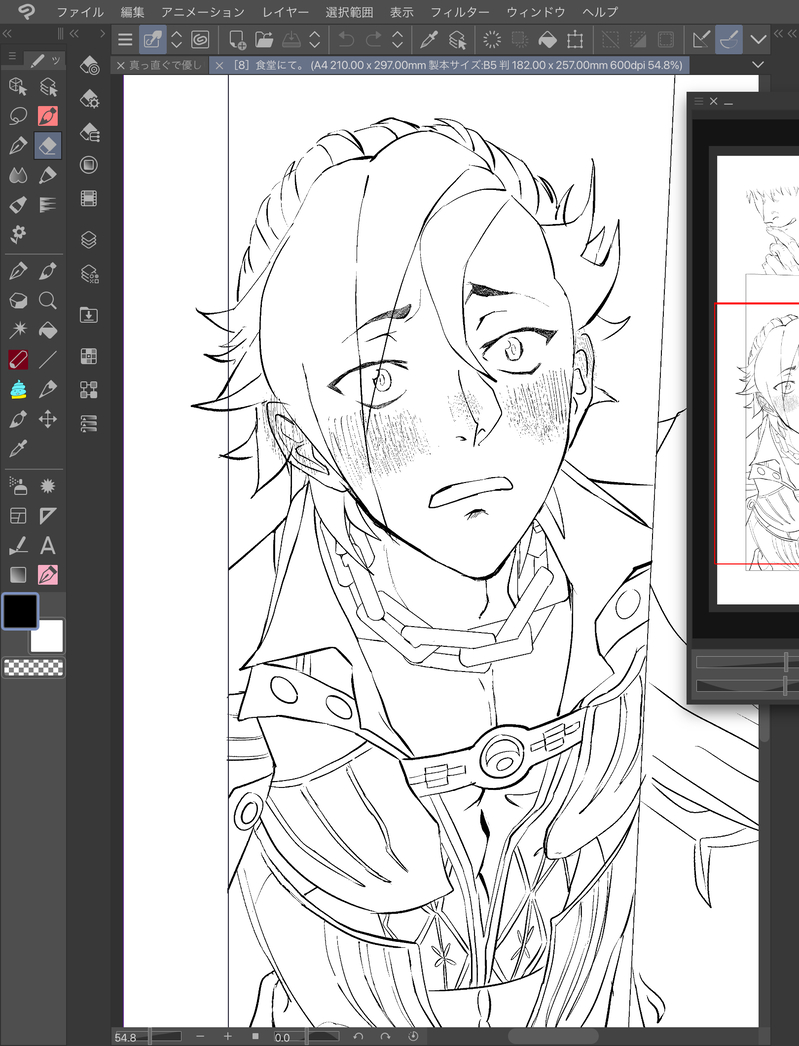799x1046 pixels.
Task: Click the Redo arrow
Action: tap(373, 39)
